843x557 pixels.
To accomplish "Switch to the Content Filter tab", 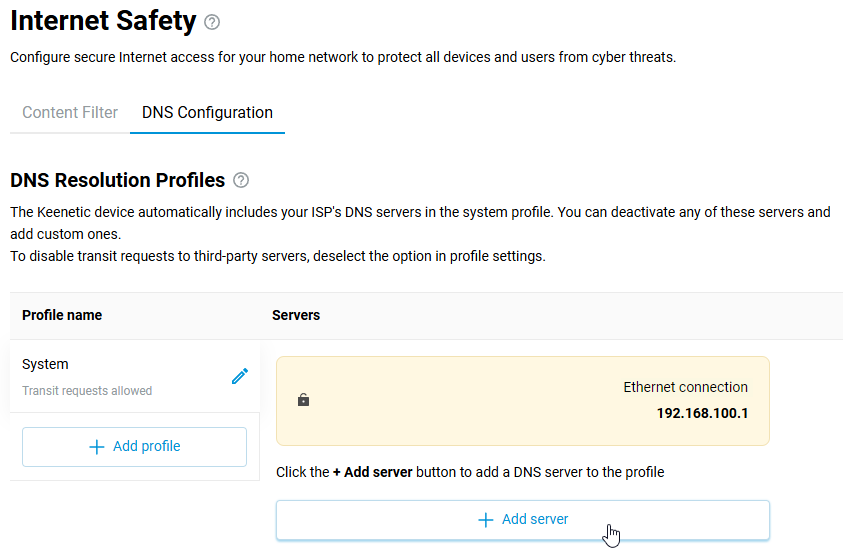I will click(x=70, y=113).
